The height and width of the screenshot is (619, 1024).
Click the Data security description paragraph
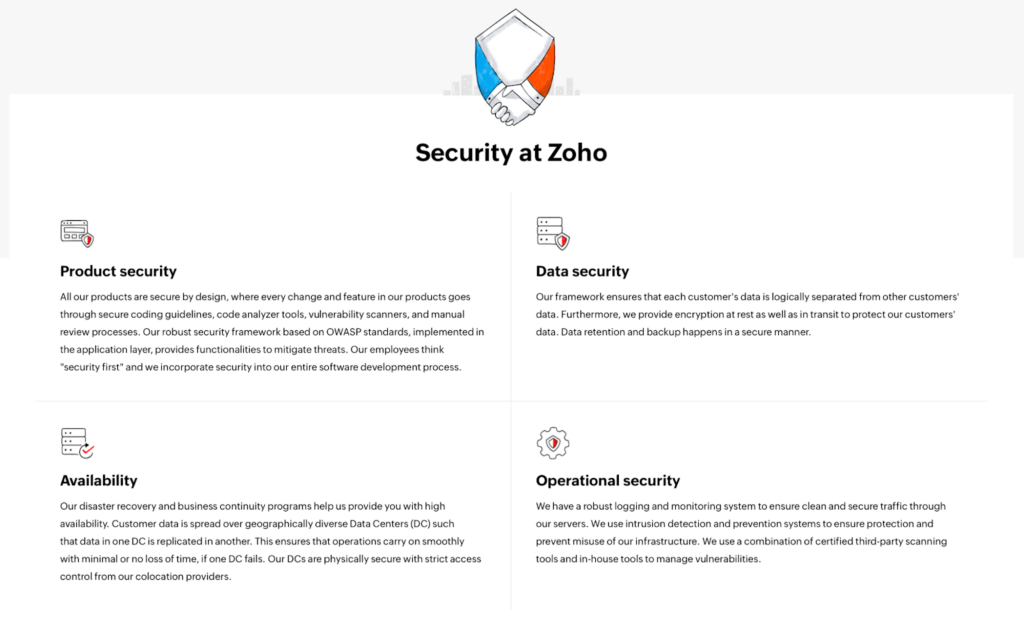[x=747, y=314]
